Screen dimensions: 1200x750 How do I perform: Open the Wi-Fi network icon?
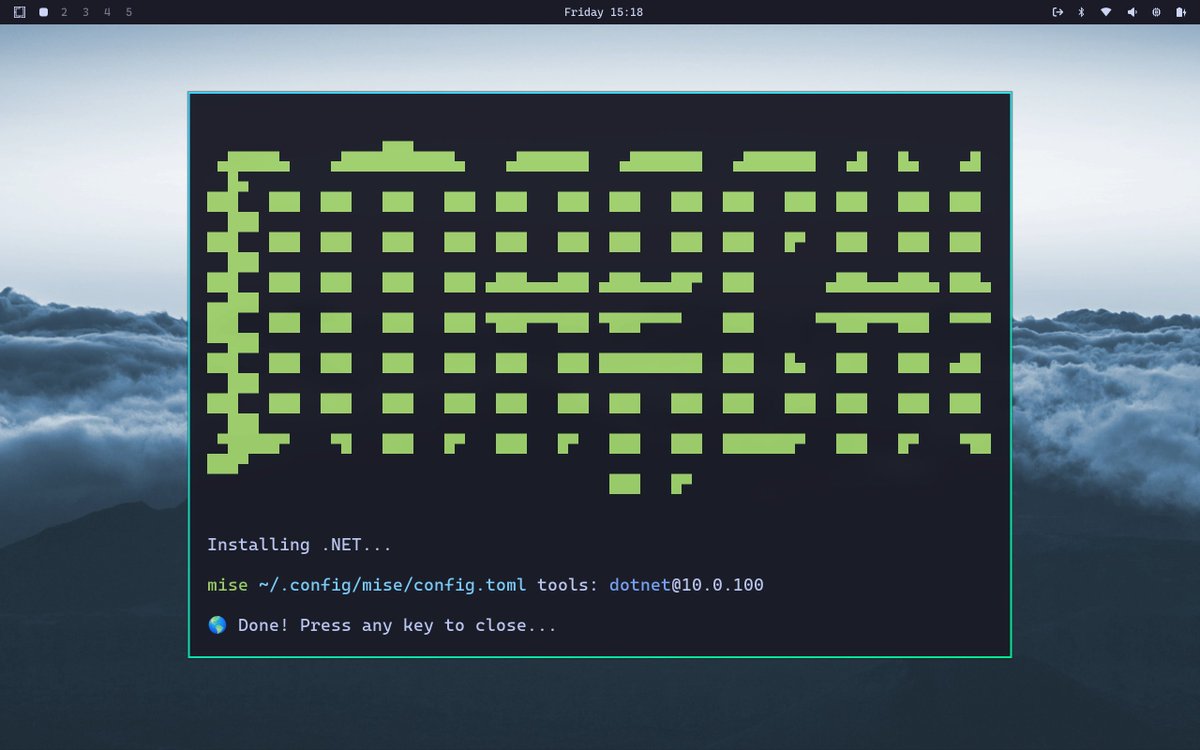[x=1106, y=12]
